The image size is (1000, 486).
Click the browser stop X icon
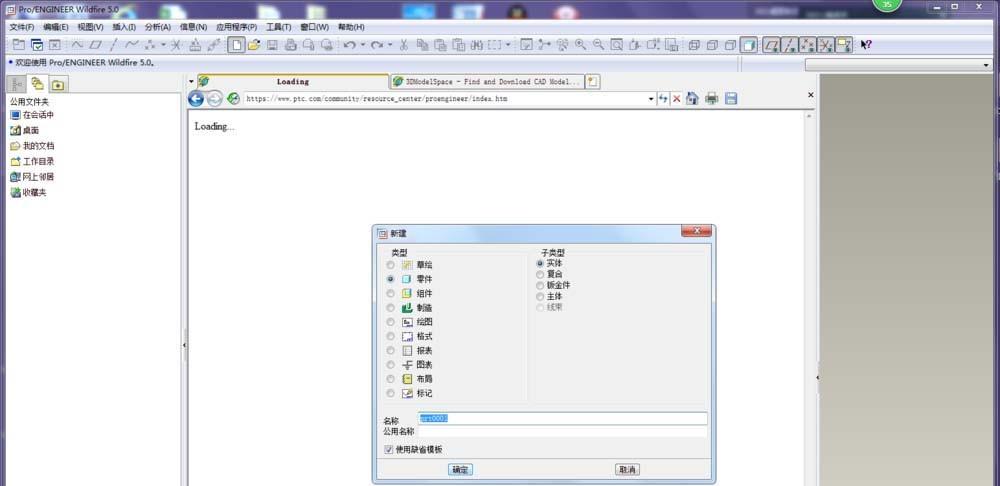(677, 99)
